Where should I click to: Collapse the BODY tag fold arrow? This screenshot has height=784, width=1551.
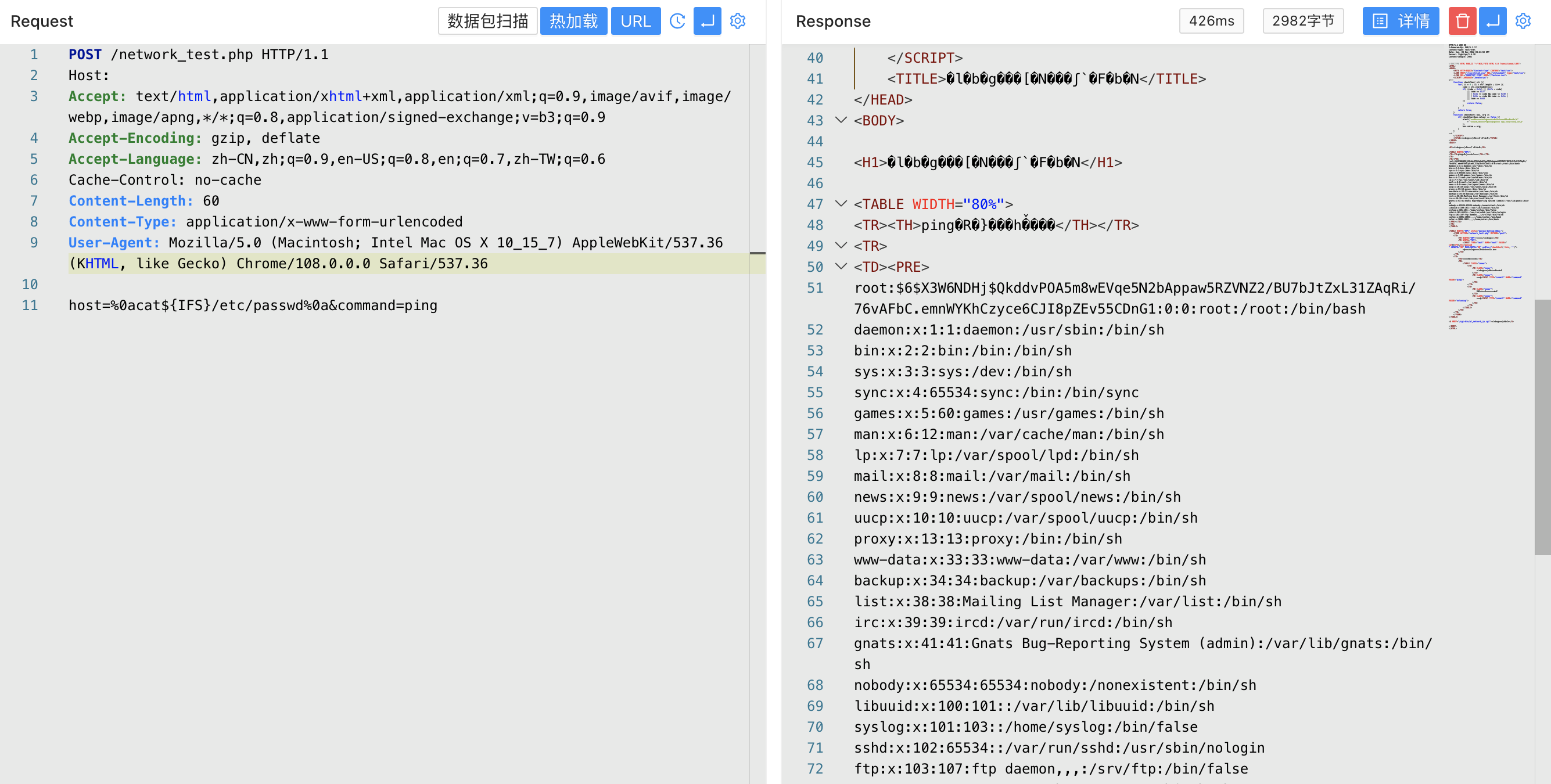click(x=841, y=120)
